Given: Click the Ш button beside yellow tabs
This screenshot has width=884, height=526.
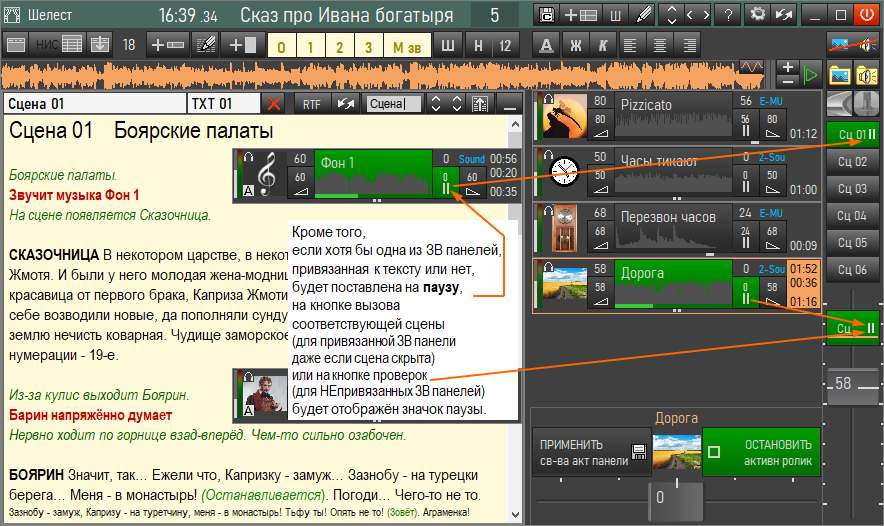Looking at the screenshot, I should pyautogui.click(x=448, y=45).
